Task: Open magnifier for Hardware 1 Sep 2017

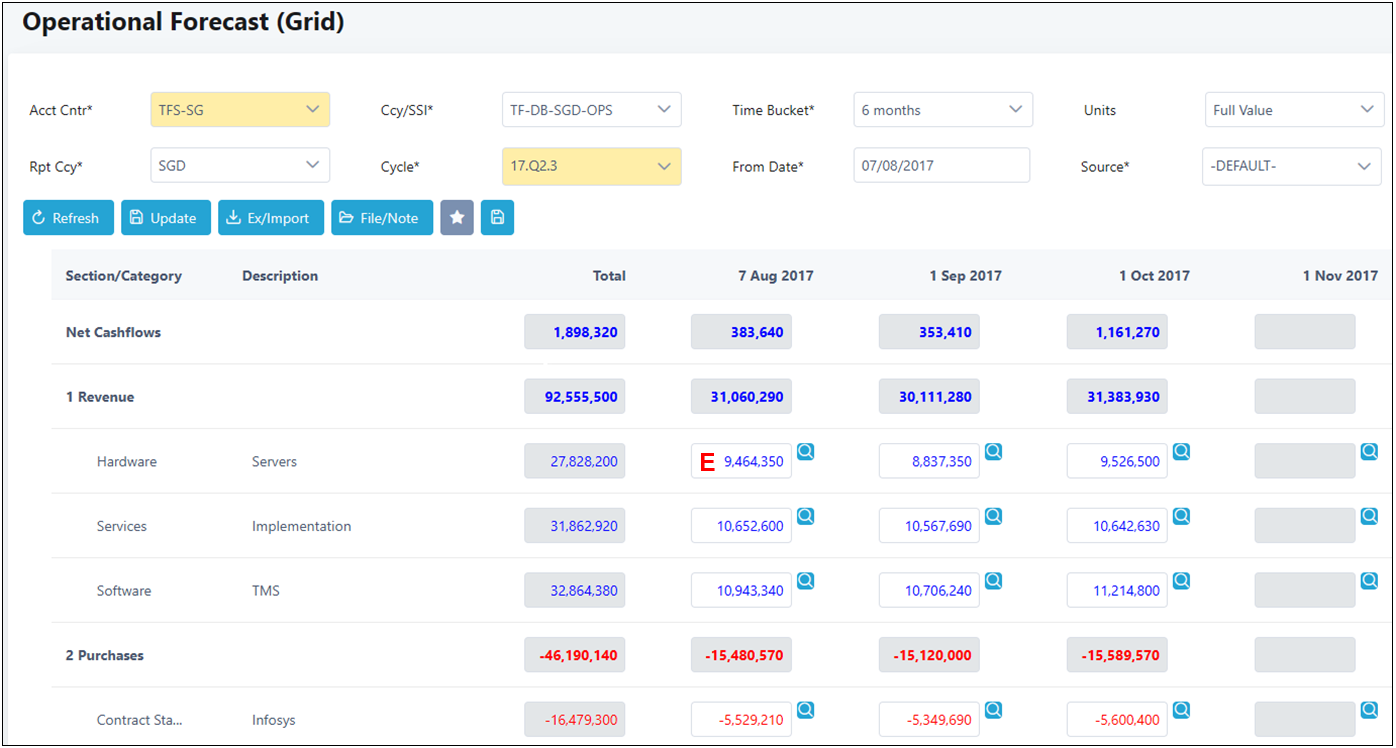Action: click(x=993, y=452)
